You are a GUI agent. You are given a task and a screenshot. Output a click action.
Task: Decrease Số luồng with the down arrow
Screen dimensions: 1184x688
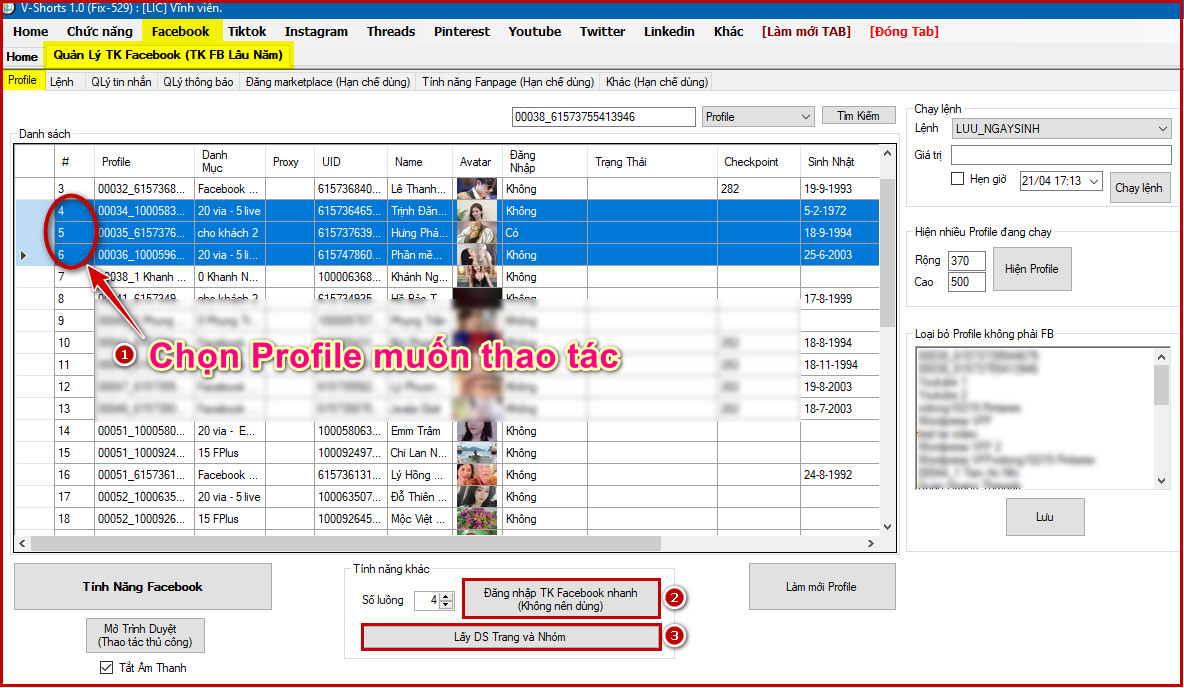(x=446, y=604)
